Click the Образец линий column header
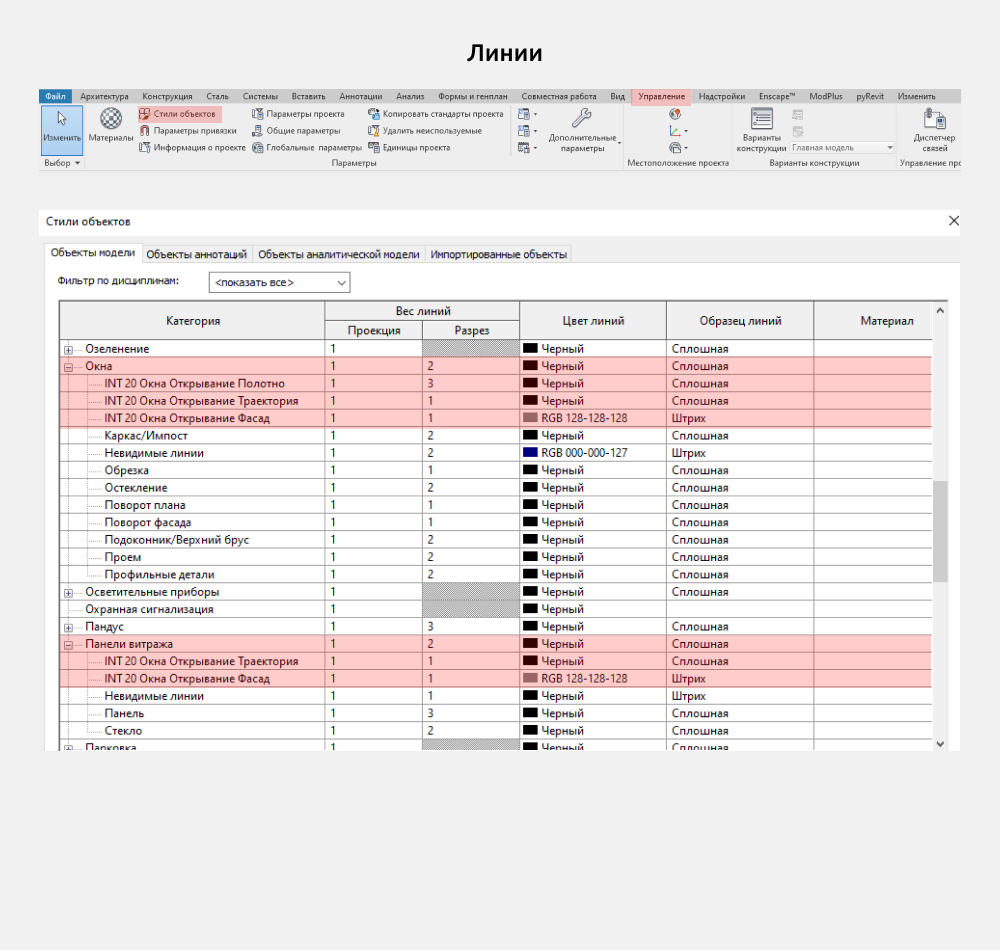The image size is (1000, 950). point(740,321)
